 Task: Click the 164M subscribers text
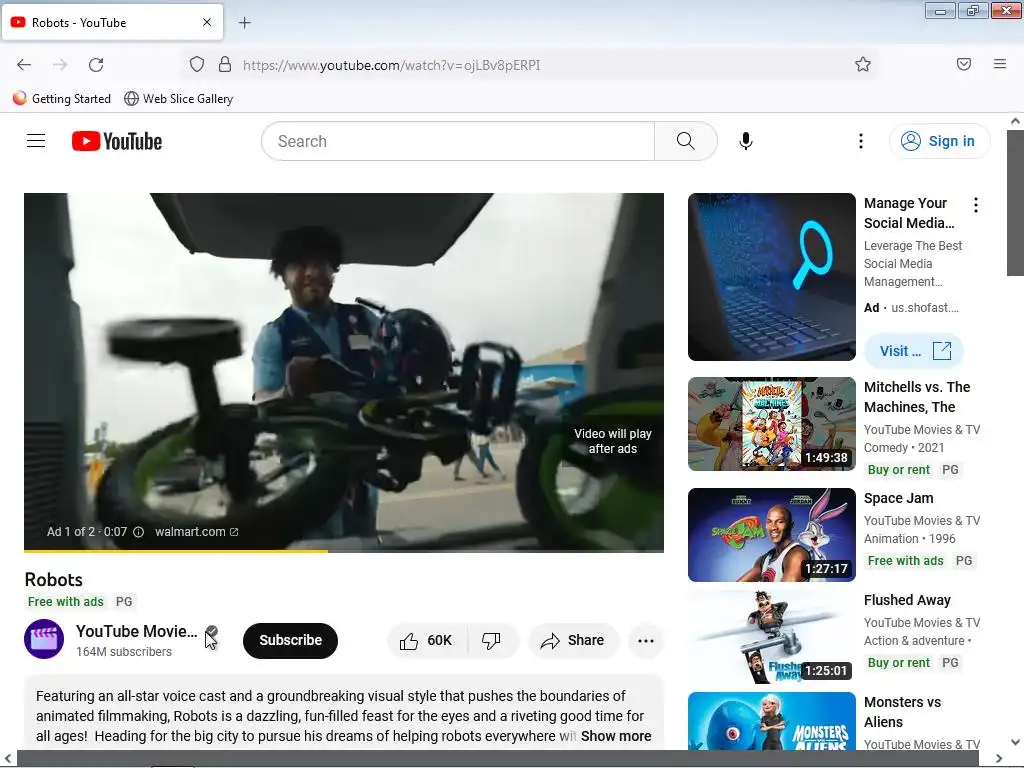tap(124, 652)
